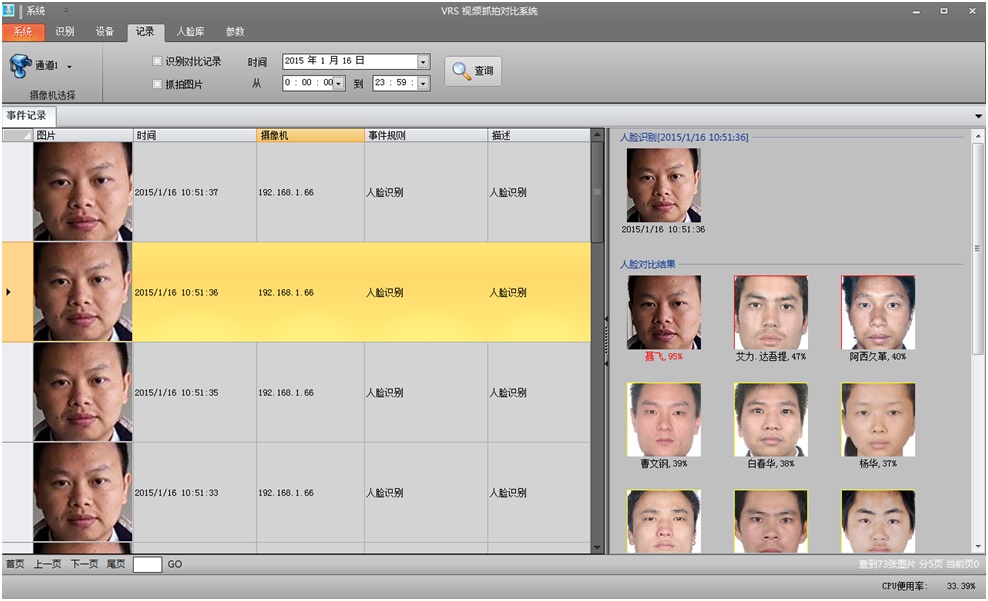Go to the 参数 tab
Viewport: 988px width, 601px height.
pyautogui.click(x=235, y=31)
